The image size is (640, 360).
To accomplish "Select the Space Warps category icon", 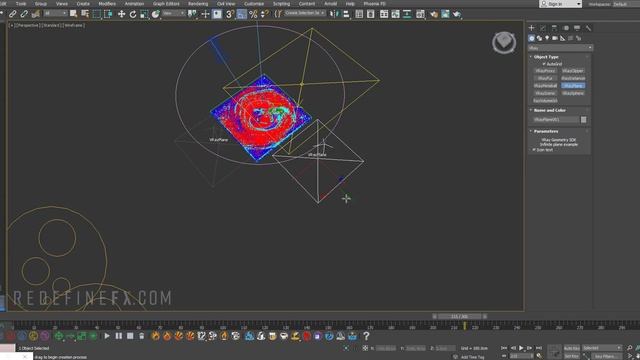I will 570,38.
